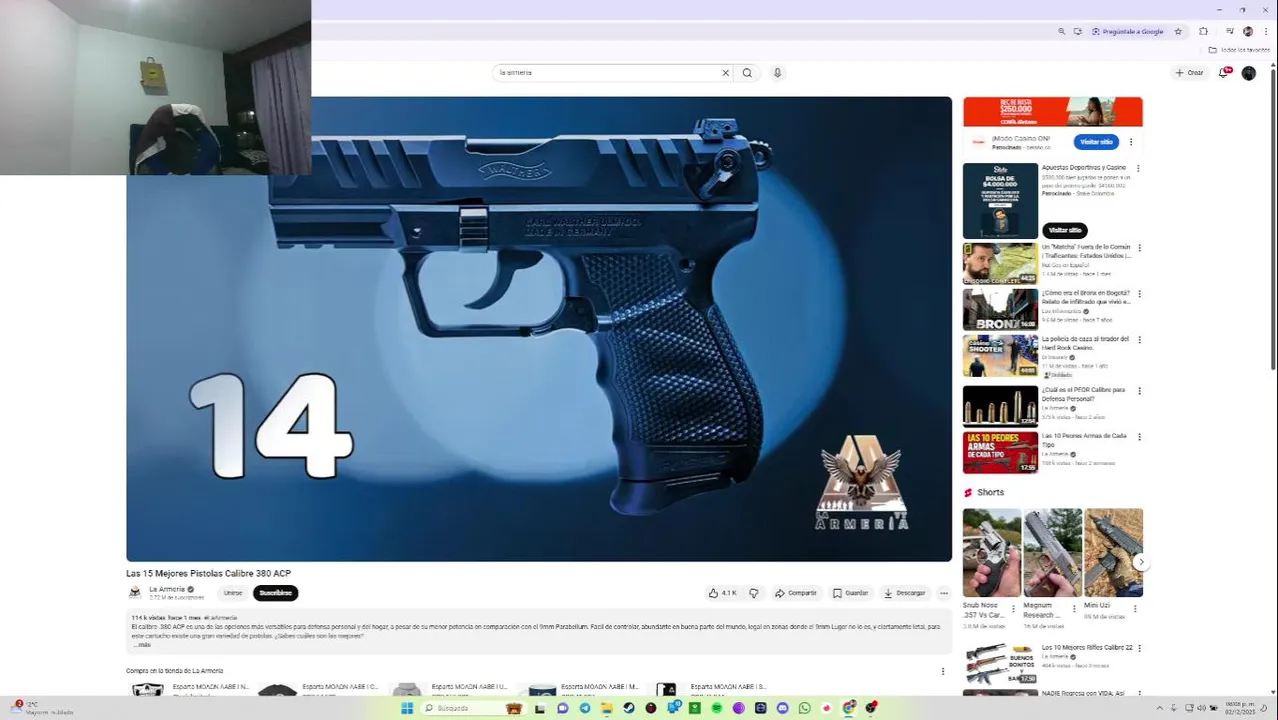Click the install app icon in address bar
1278x720 pixels.
[1077, 31]
